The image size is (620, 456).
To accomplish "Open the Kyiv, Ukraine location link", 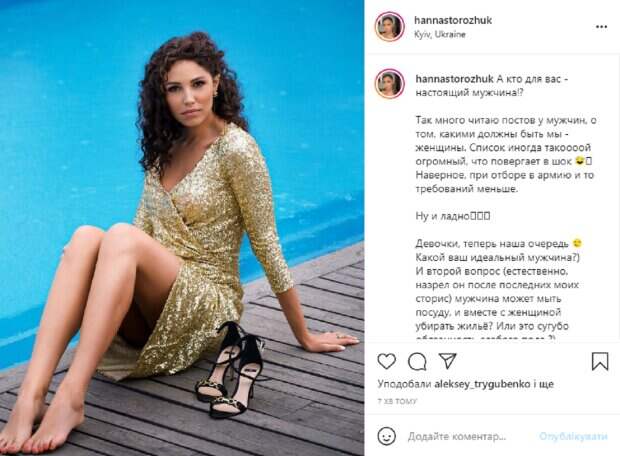I will click(440, 34).
